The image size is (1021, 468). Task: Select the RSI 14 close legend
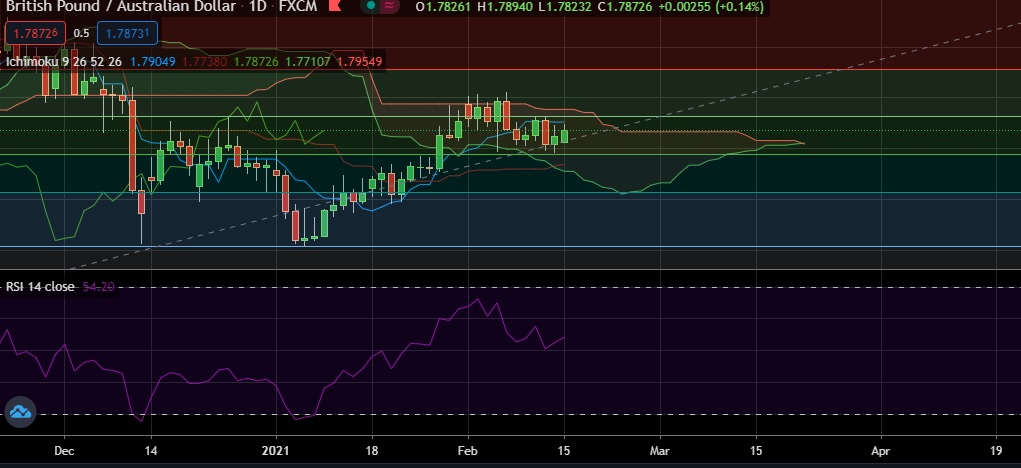[40, 287]
